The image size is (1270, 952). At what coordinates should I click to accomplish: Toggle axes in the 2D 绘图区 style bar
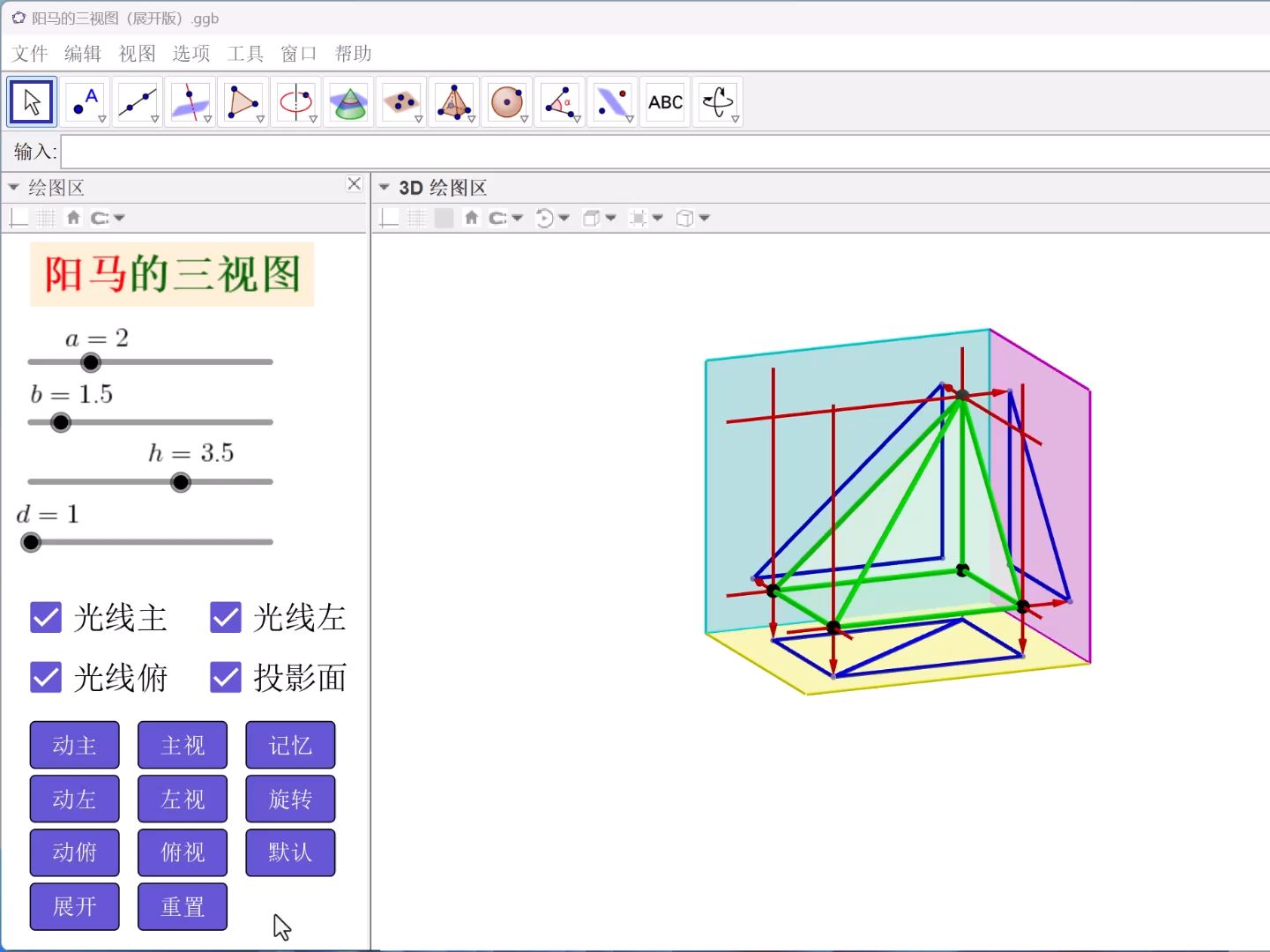click(19, 218)
